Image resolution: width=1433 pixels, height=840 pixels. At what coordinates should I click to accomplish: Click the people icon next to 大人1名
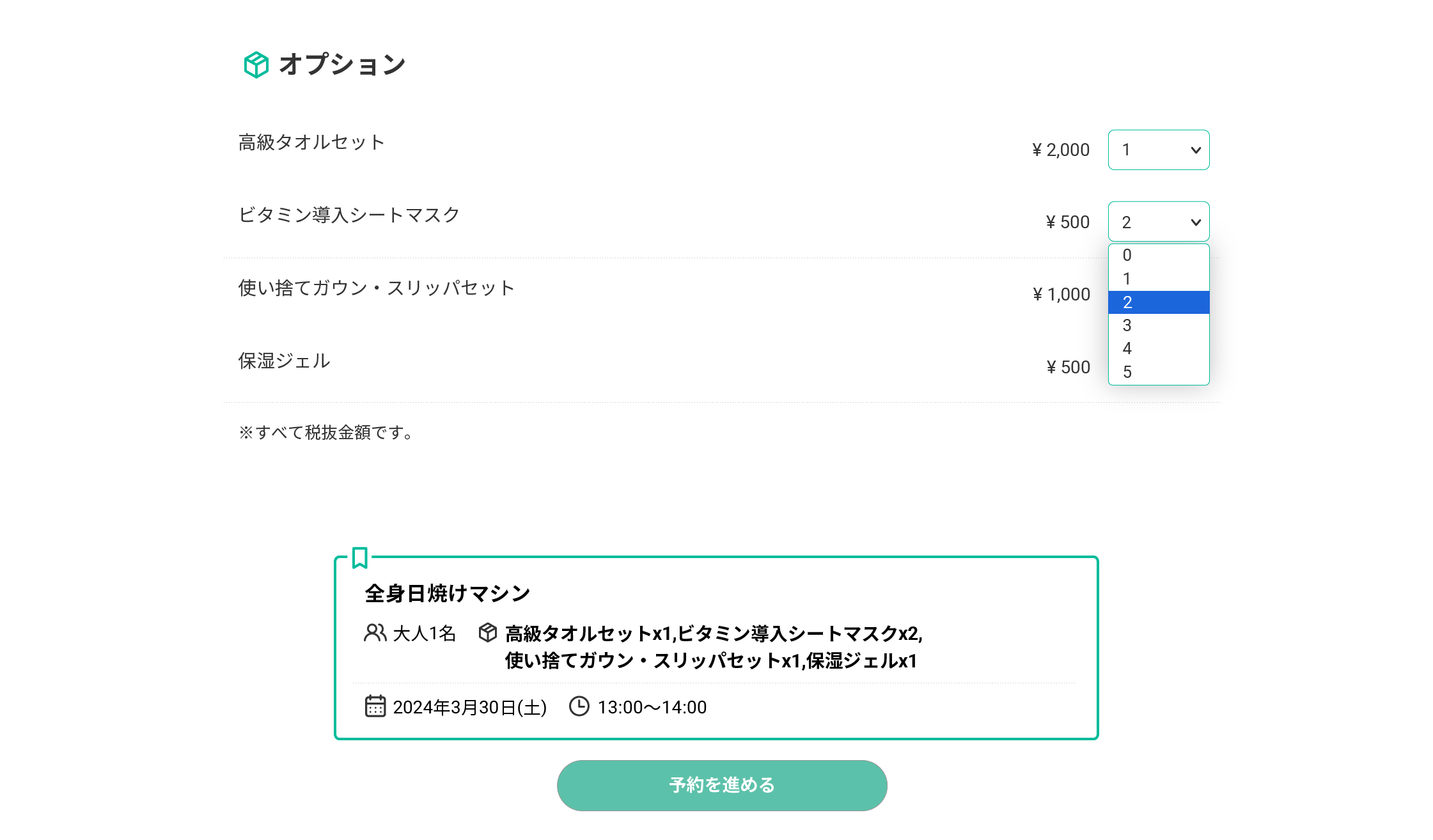(375, 633)
